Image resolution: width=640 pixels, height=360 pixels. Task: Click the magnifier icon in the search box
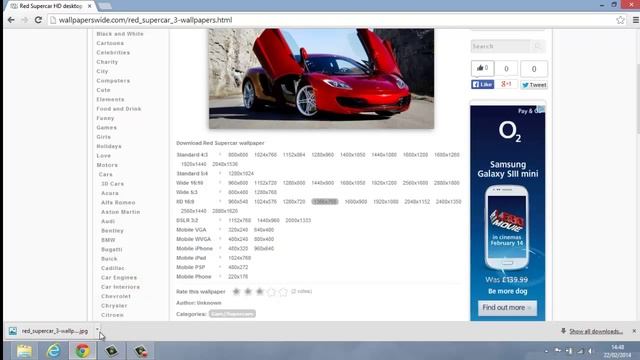[538, 46]
